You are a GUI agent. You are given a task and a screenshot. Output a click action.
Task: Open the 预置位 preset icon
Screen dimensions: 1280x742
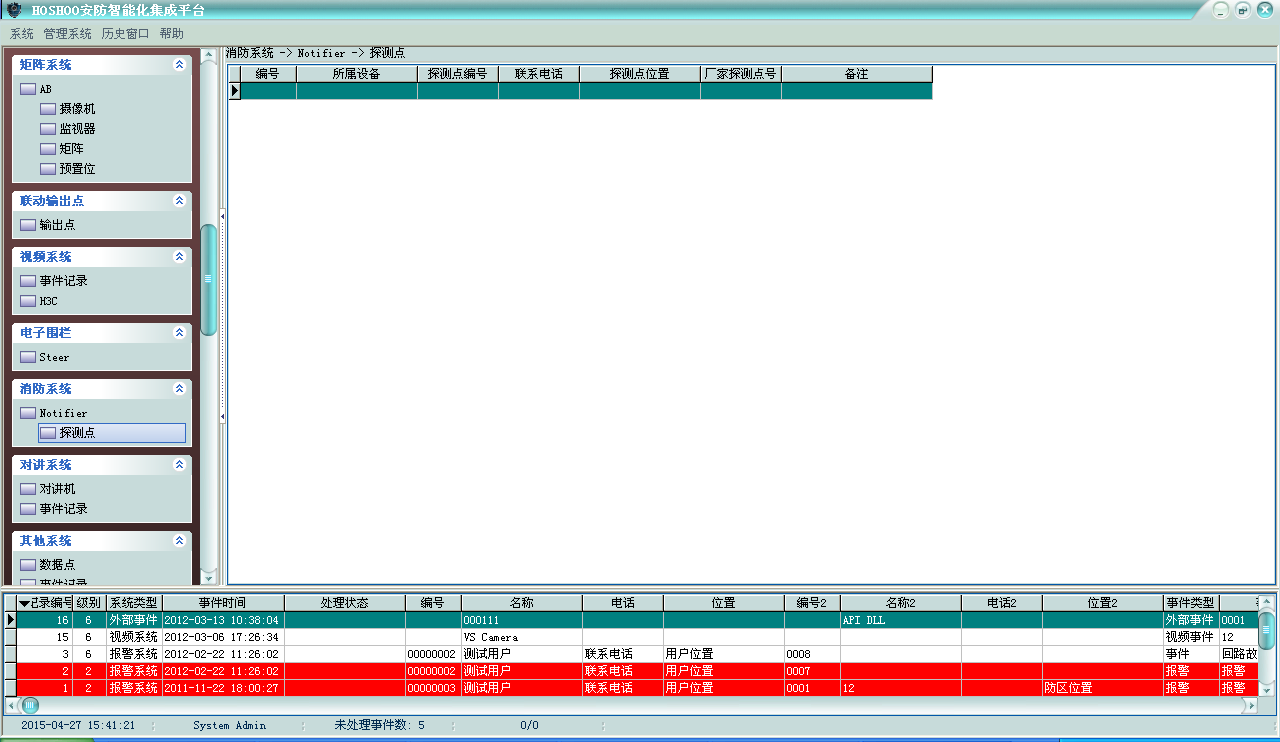point(48,169)
